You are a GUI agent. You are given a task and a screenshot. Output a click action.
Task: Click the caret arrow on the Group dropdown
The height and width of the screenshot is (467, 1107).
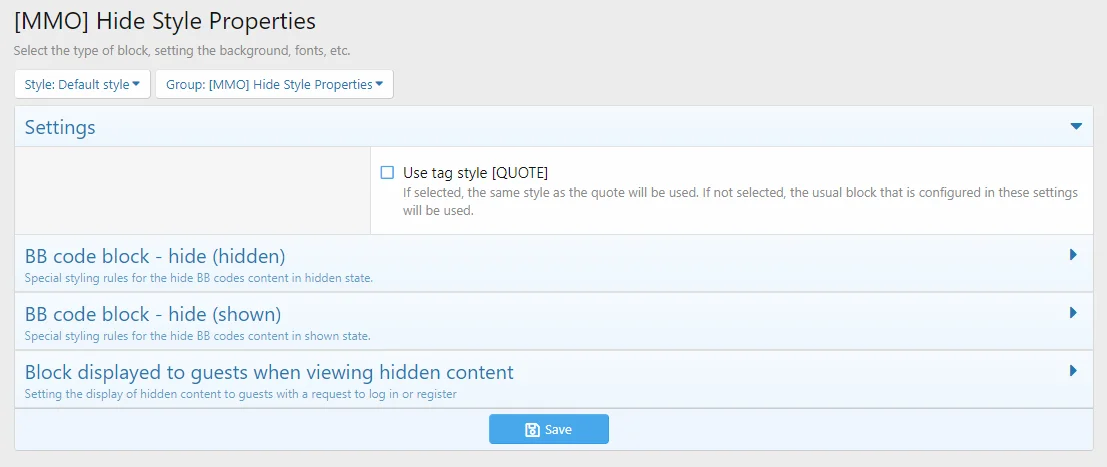click(x=380, y=85)
